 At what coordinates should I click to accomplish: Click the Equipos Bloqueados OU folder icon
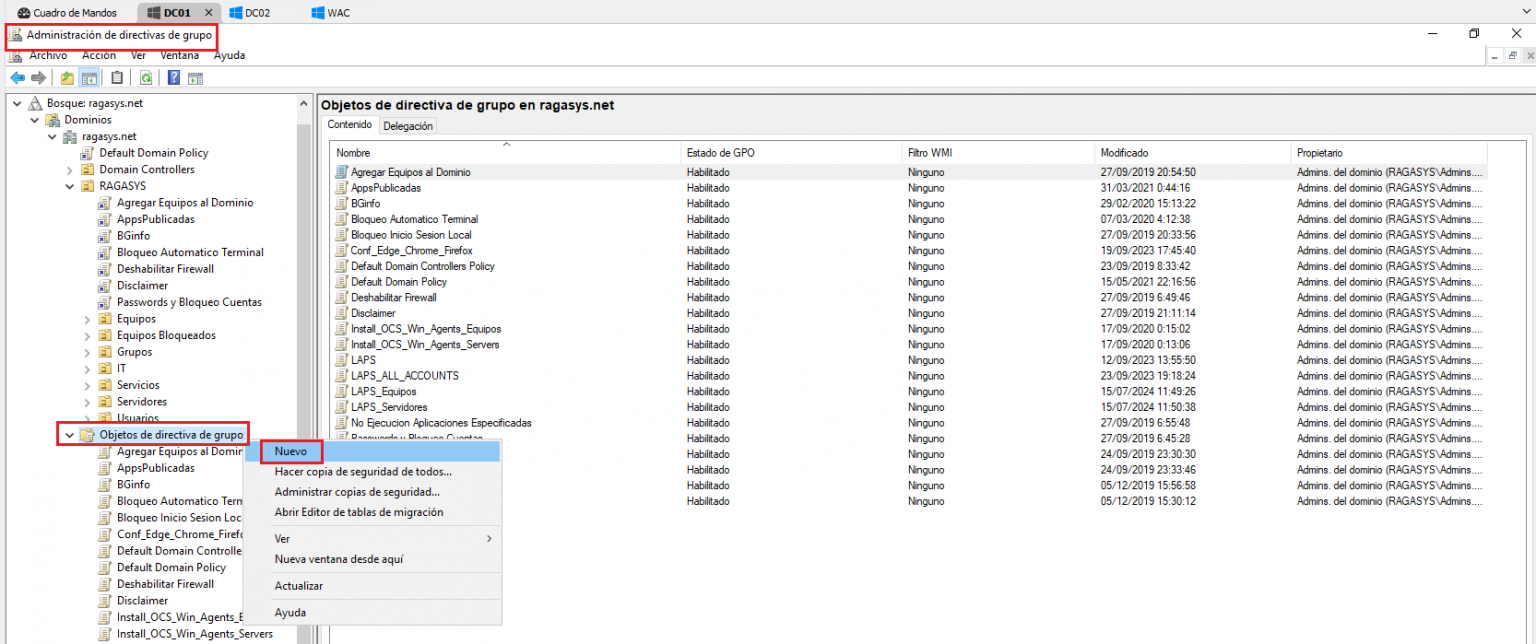pyautogui.click(x=105, y=335)
